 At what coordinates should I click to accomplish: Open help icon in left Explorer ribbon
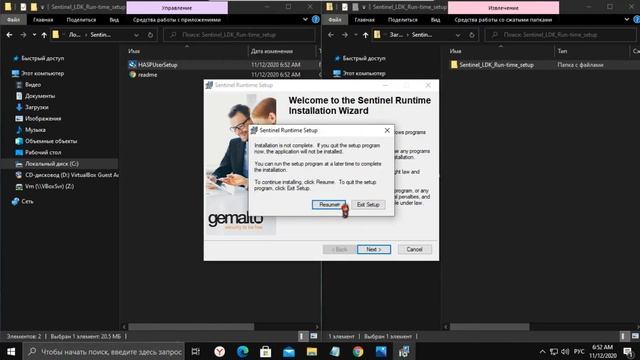pos(316,19)
